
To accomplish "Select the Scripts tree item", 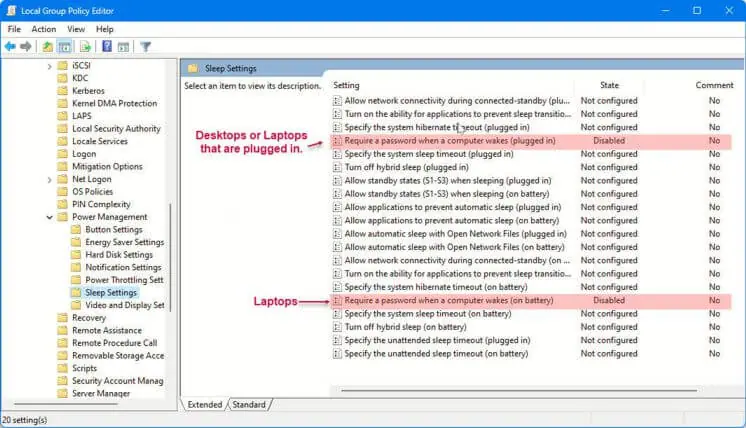I will pyautogui.click(x=84, y=368).
